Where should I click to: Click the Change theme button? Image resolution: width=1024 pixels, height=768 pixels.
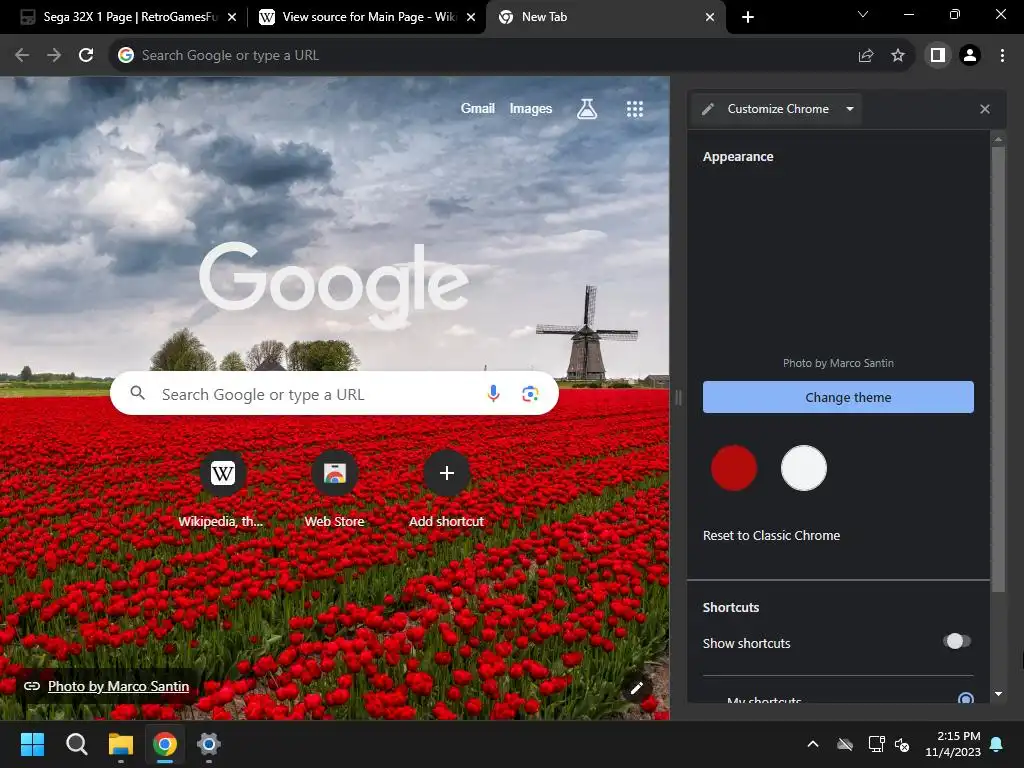[x=838, y=397]
